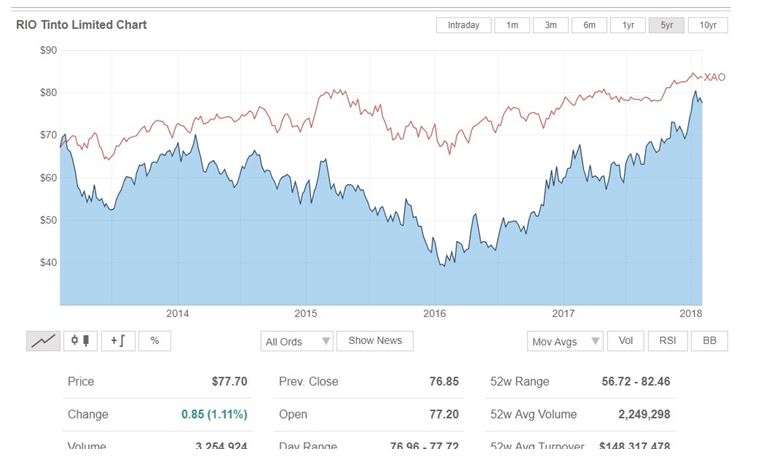The height and width of the screenshot is (465, 778).
Task: Click the Show News button
Action: tap(375, 341)
